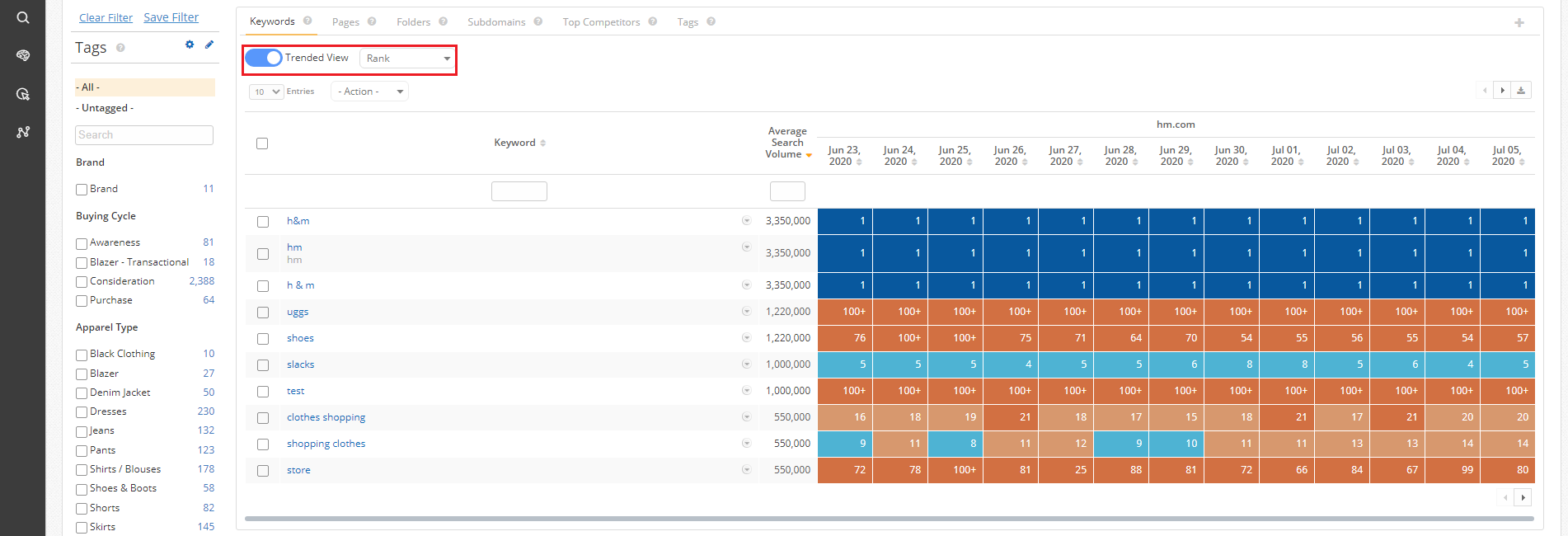Check the Purchase tag filter
The image size is (1568, 536).
82,301
